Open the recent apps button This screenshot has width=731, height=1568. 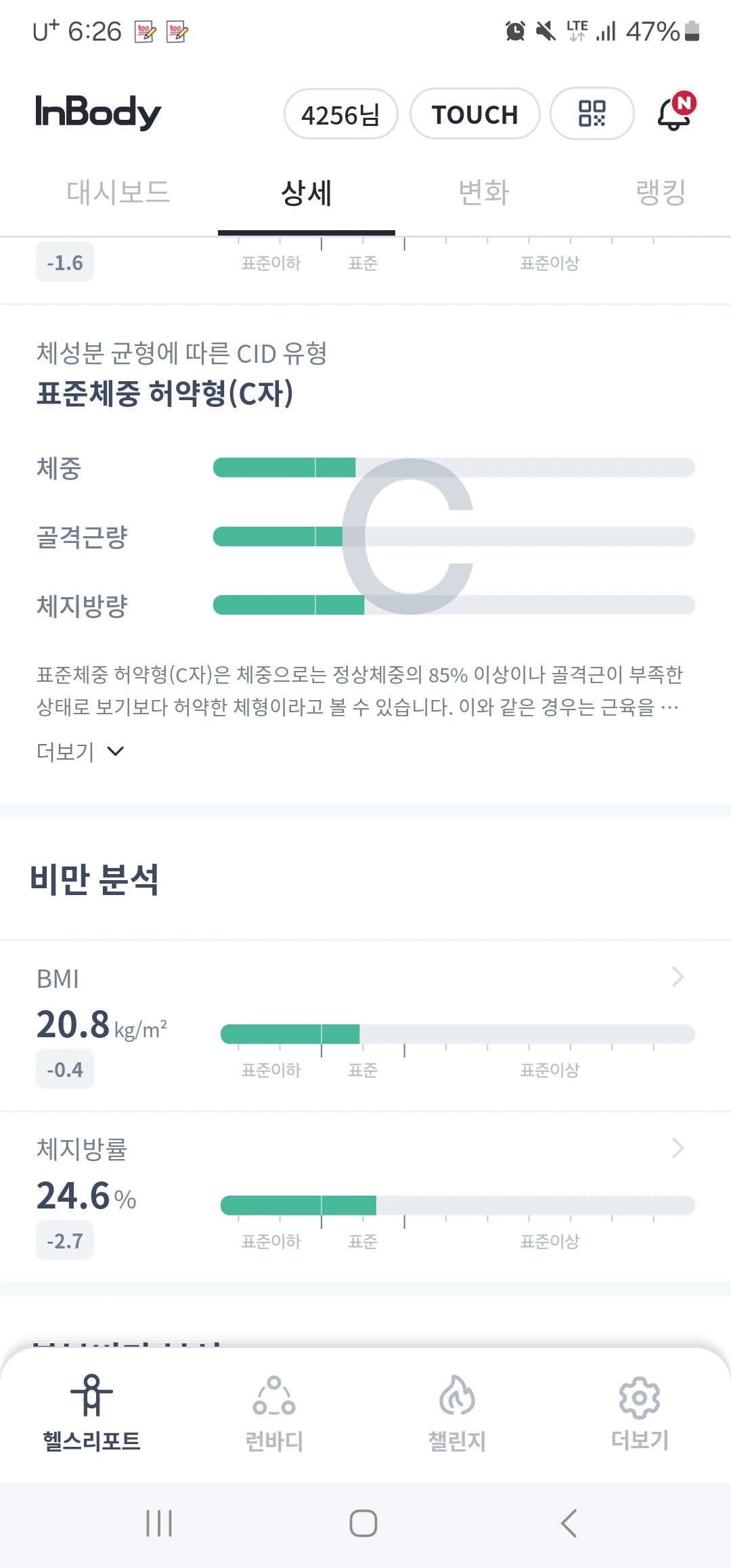pos(160,1523)
